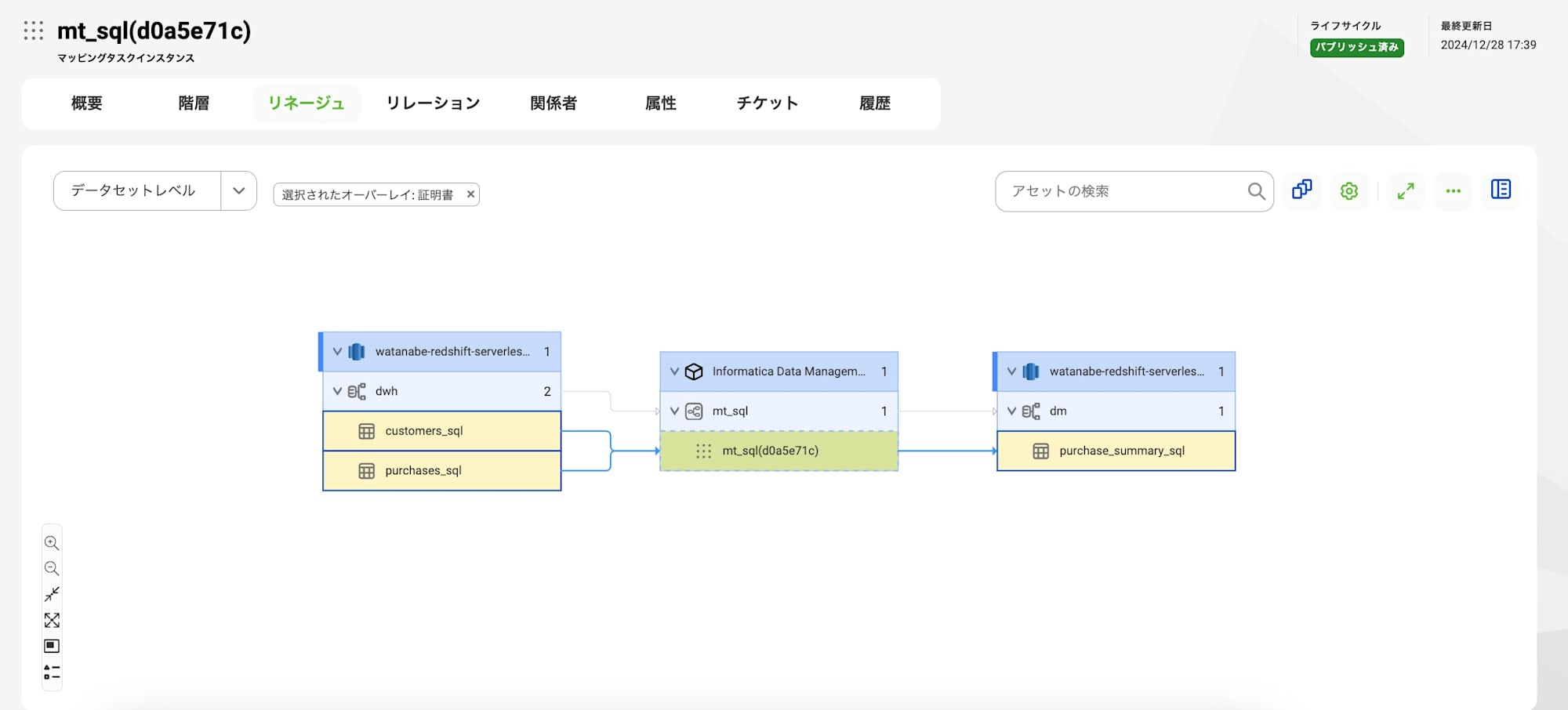Click the fit-to-screen canvas icon
The width and height of the screenshot is (1568, 710).
pyautogui.click(x=52, y=620)
